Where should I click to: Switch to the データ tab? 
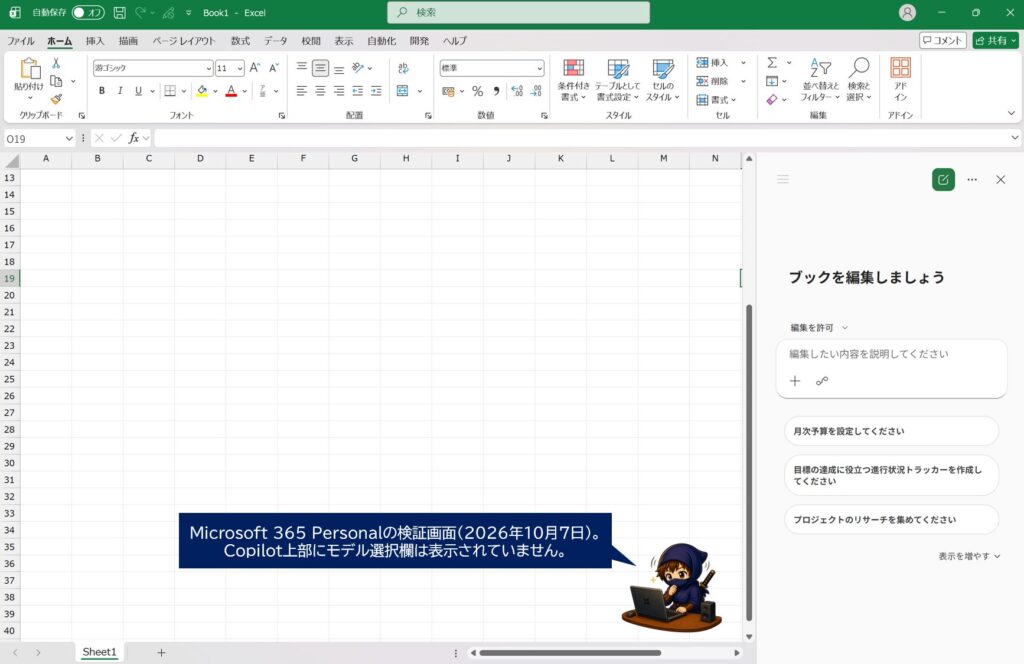276,40
